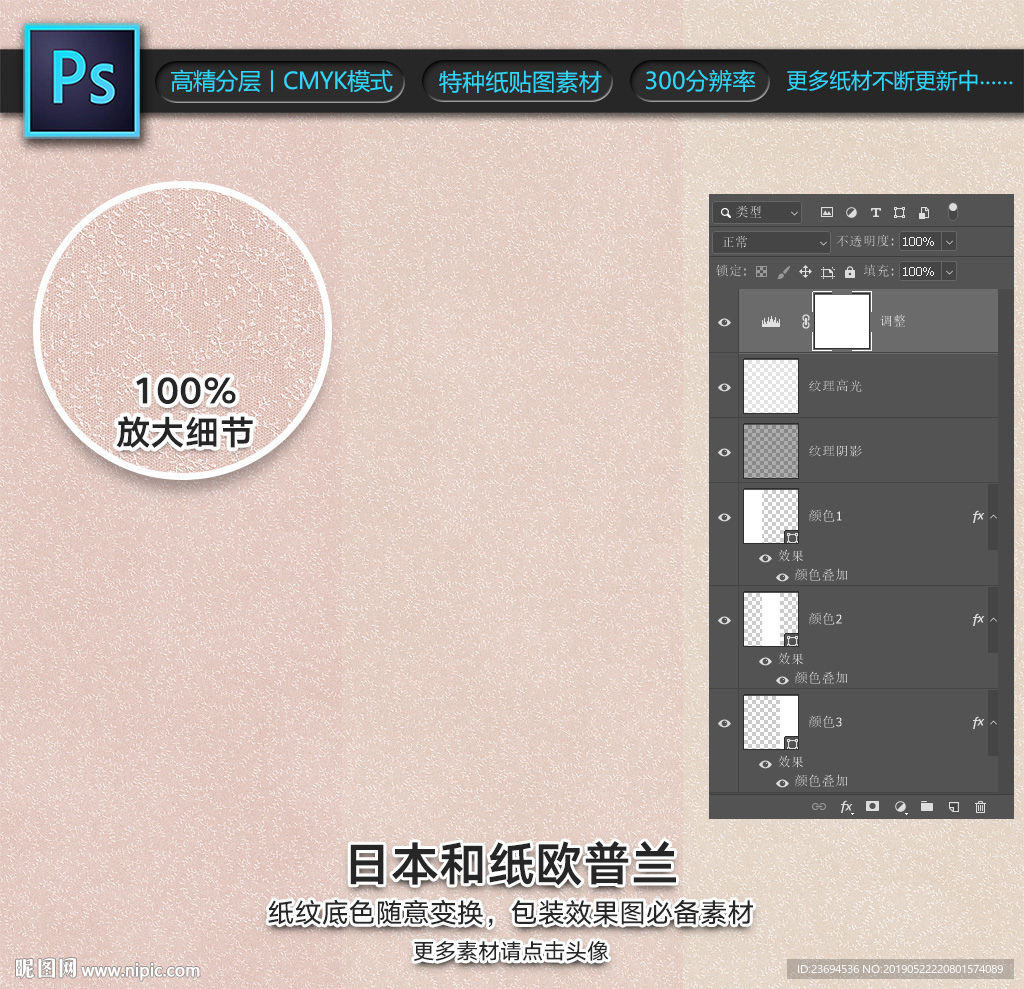The image size is (1024, 989).
Task: Toggle 效果 visibility under 颜色3
Action: coord(765,764)
